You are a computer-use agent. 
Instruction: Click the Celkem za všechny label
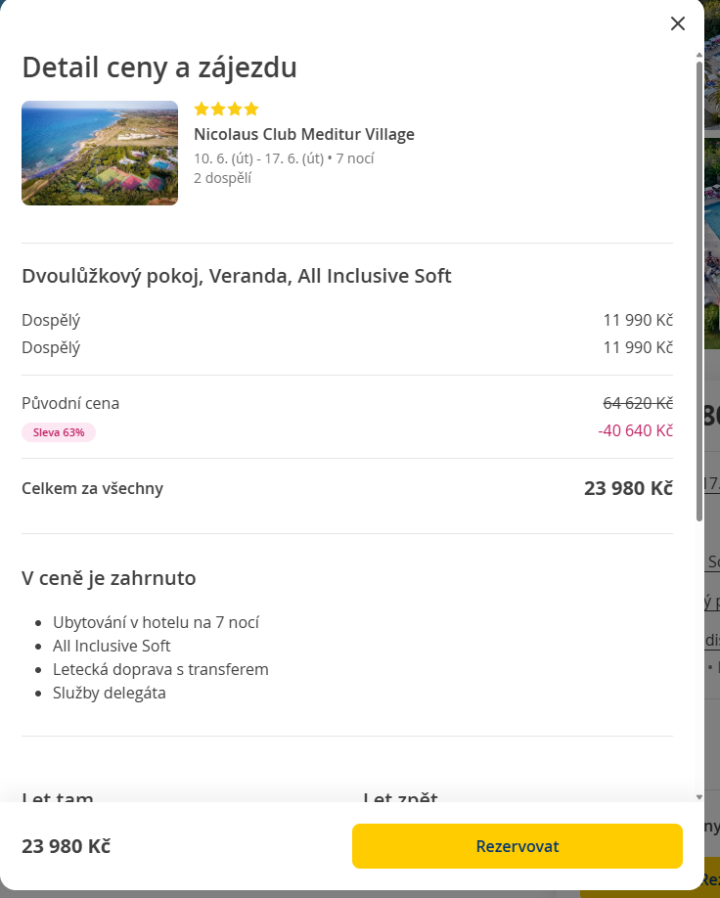pyautogui.click(x=92, y=488)
